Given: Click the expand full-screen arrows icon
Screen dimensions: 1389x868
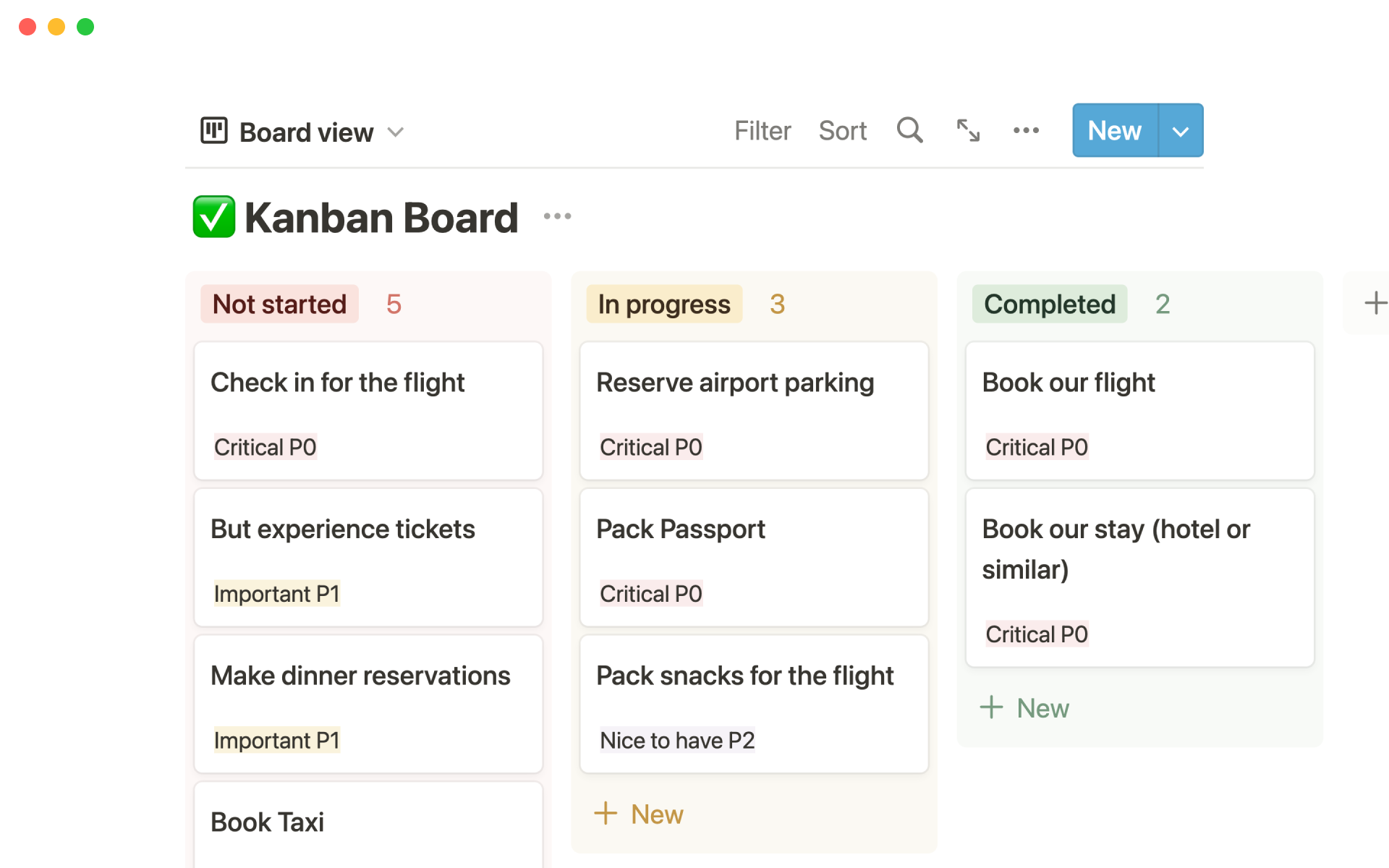Looking at the screenshot, I should pyautogui.click(x=968, y=130).
